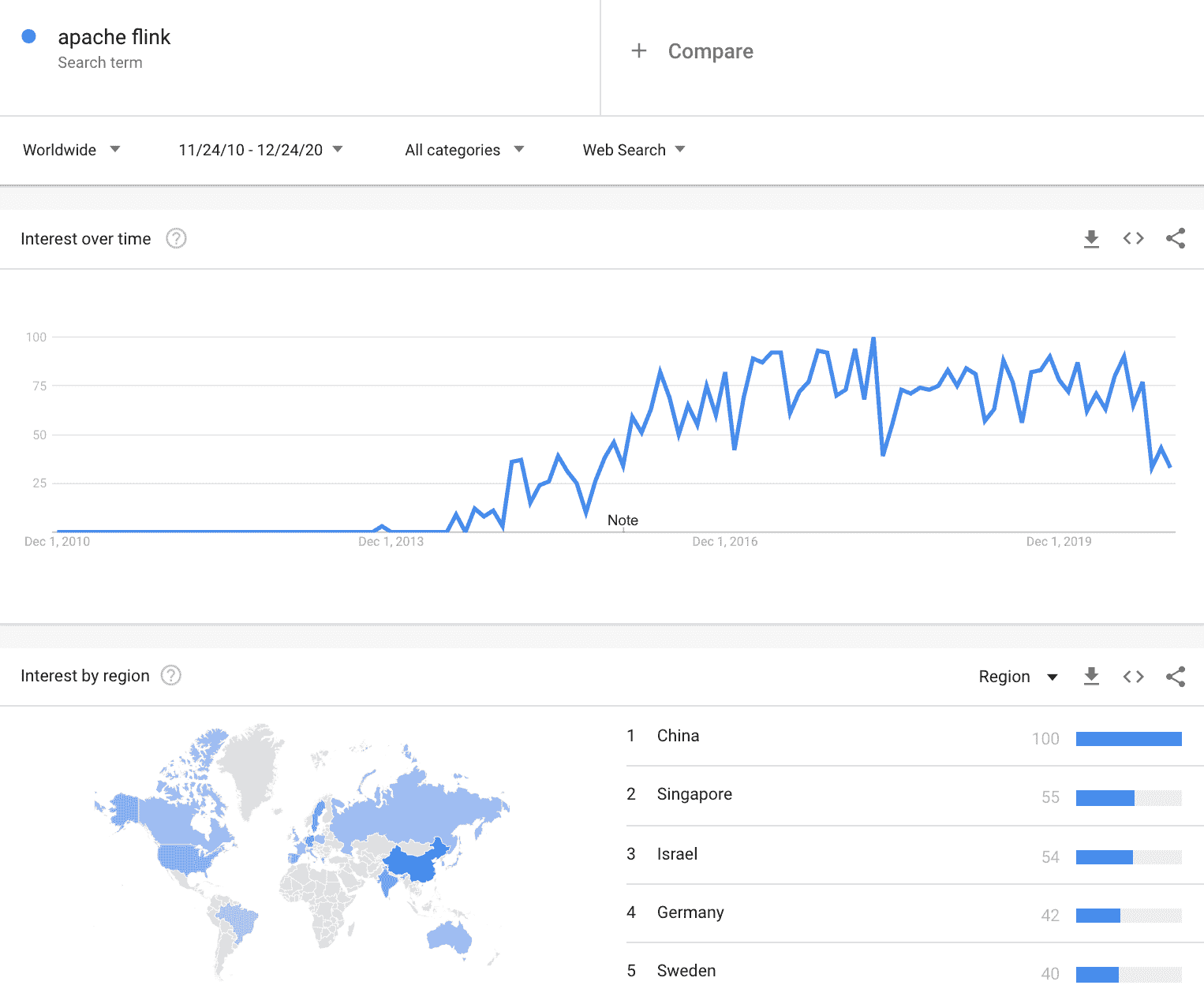
Task: Click the apache flink search term field
Action: pos(114,38)
